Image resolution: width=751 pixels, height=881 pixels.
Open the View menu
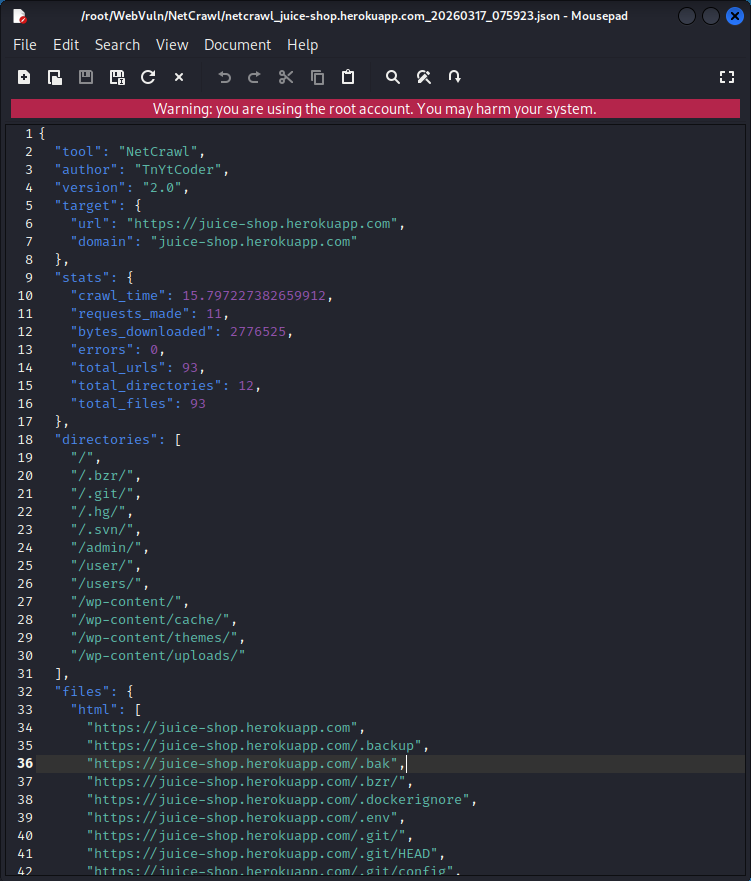coord(172,45)
